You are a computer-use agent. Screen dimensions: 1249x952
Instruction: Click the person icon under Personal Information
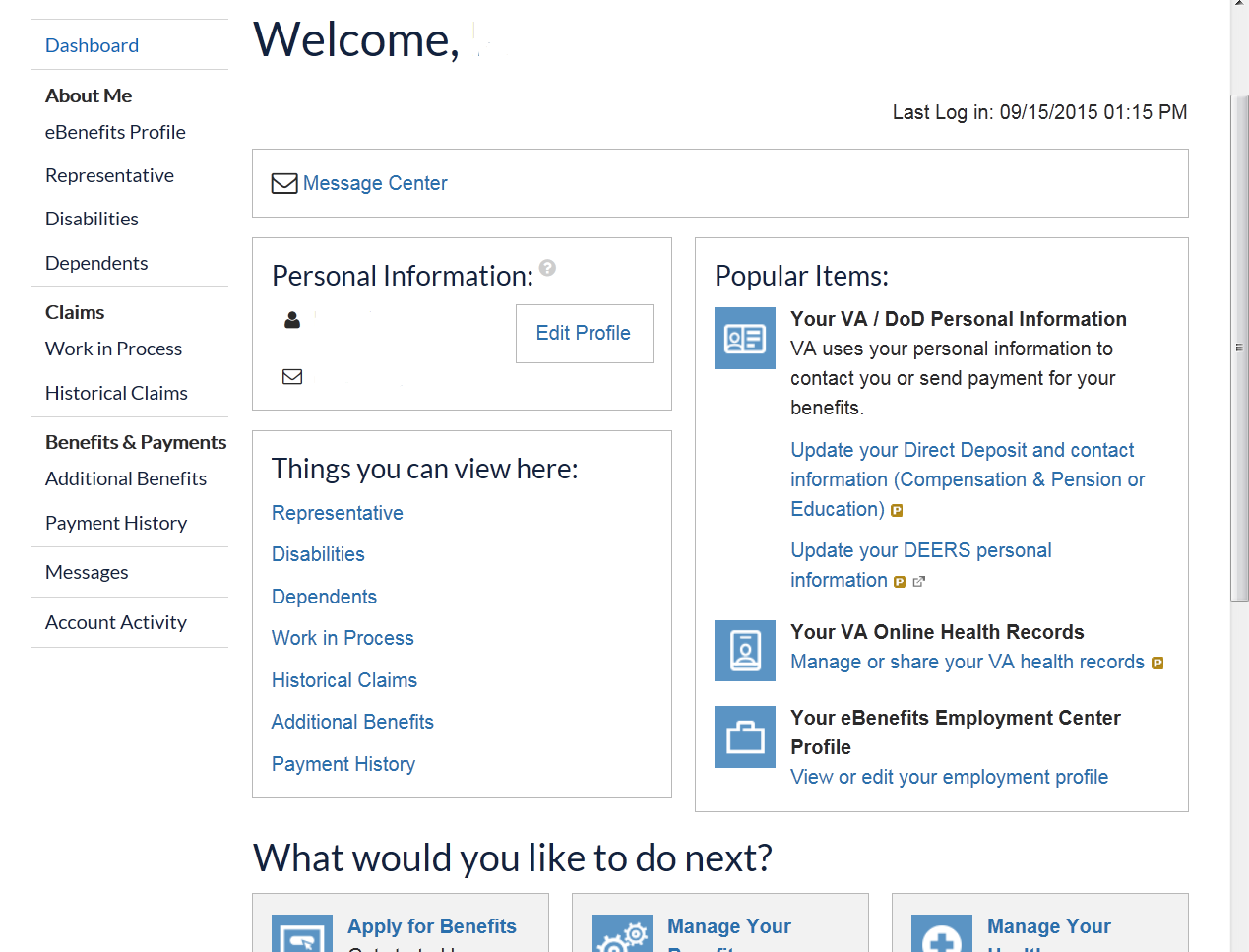pyautogui.click(x=292, y=320)
